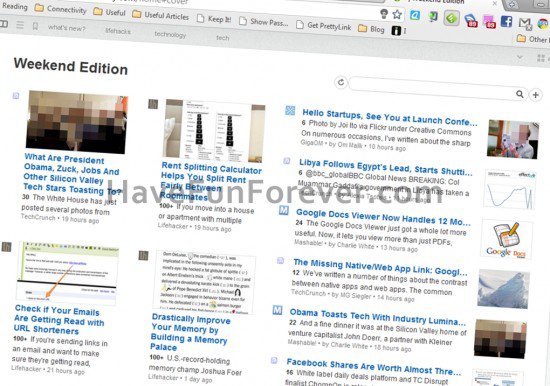Click the Chrome-colored extension icon
This screenshot has width=550, height=386.
(x=543, y=24)
